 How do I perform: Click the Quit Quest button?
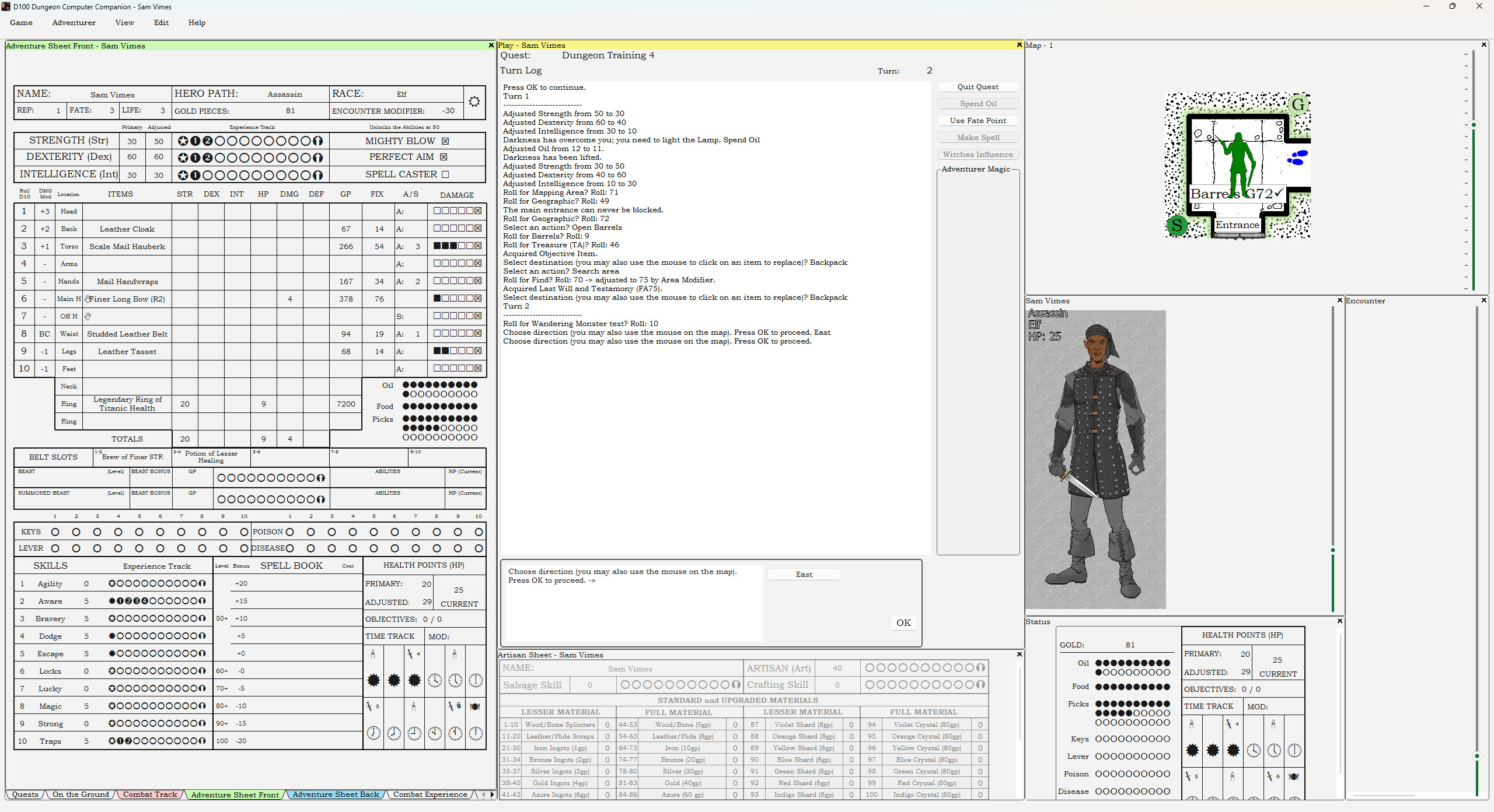point(978,86)
